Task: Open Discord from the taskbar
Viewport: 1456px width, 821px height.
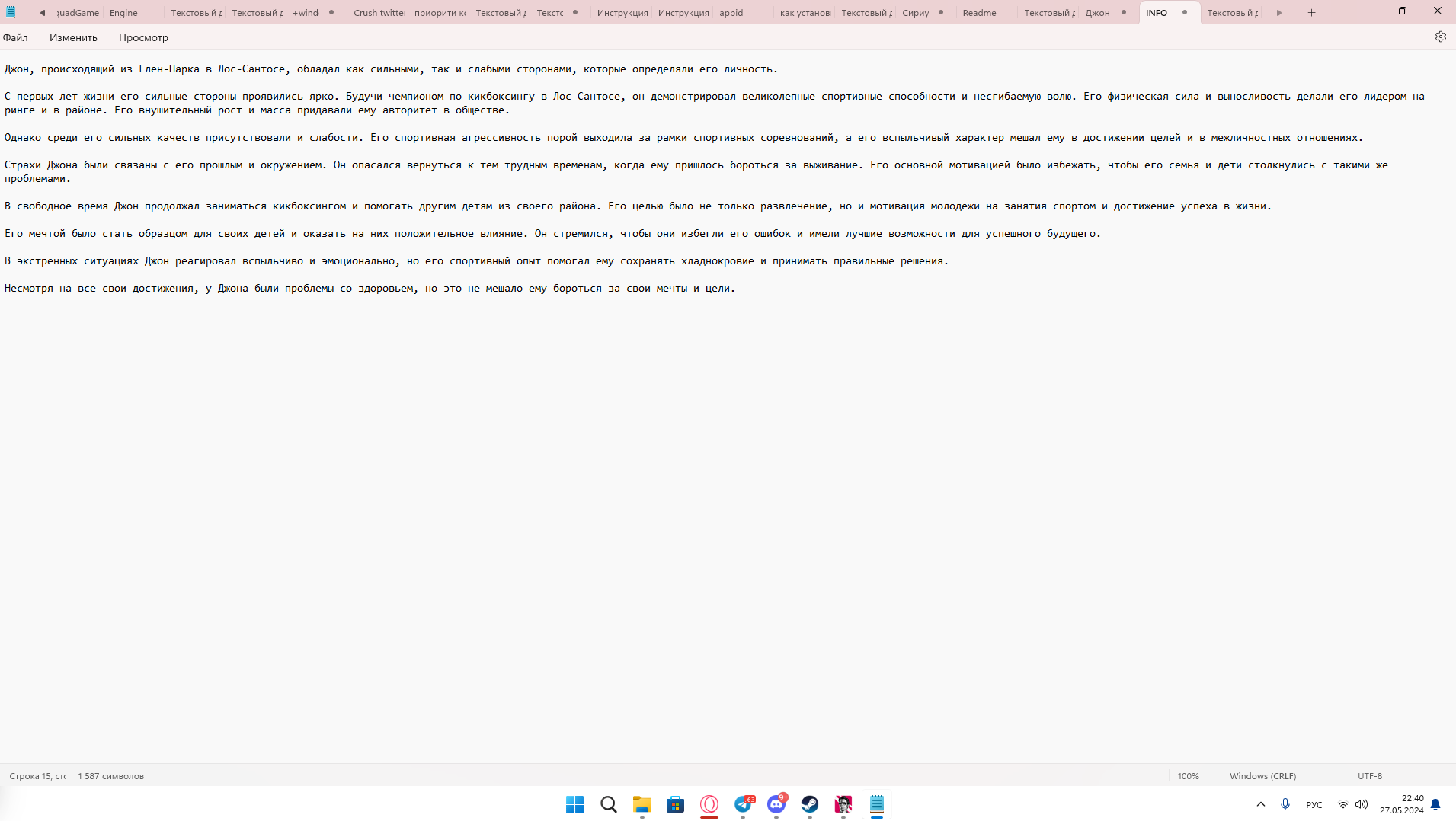Action: (776, 804)
